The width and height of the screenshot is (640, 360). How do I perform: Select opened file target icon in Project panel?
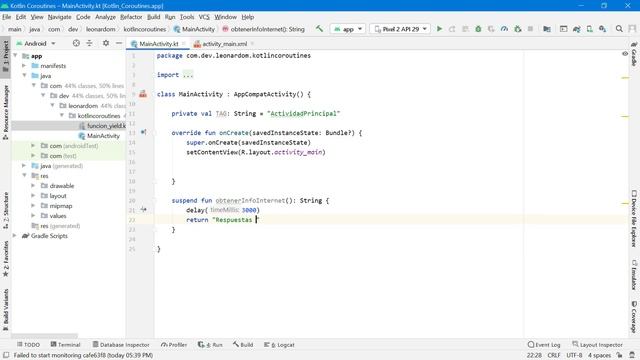point(76,43)
